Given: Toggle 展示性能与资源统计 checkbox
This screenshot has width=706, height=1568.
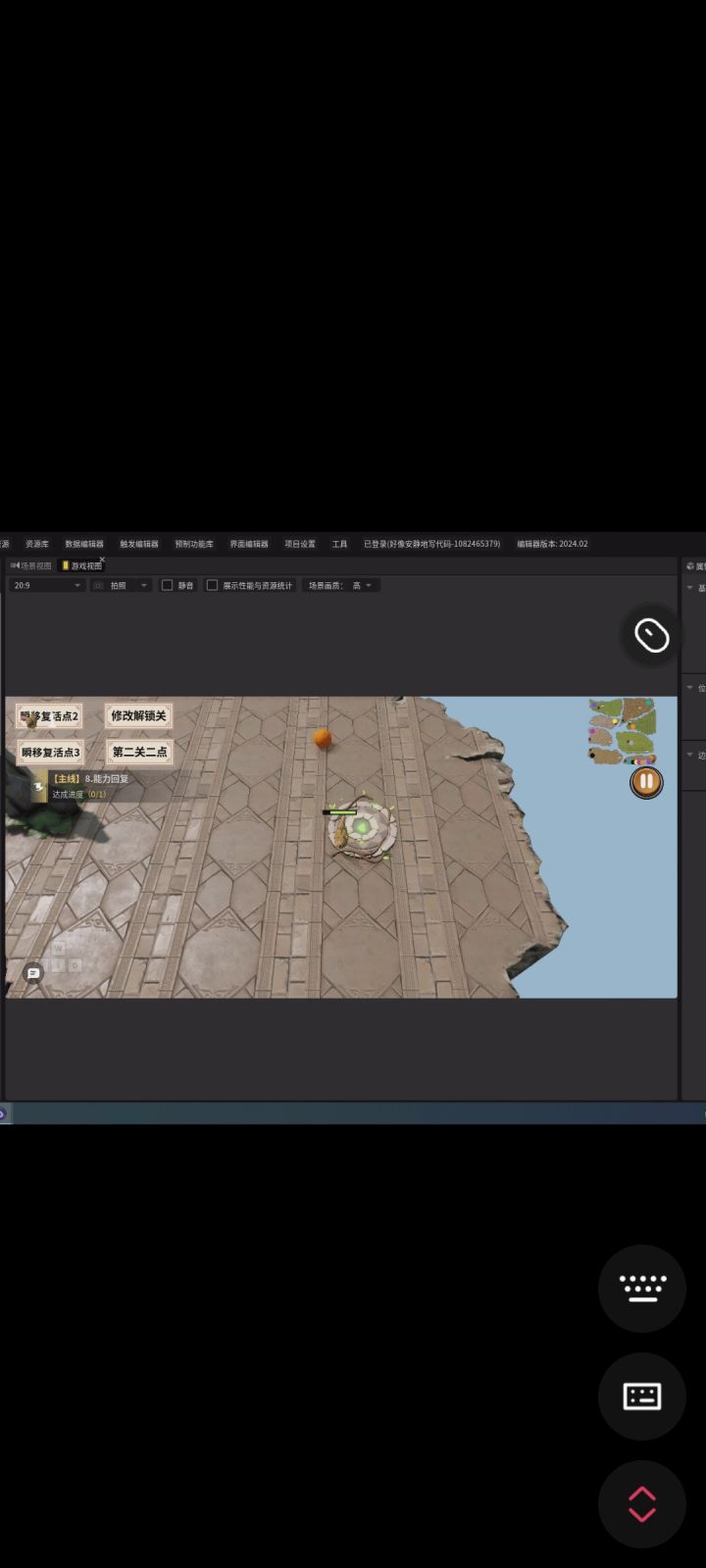Looking at the screenshot, I should point(212,585).
